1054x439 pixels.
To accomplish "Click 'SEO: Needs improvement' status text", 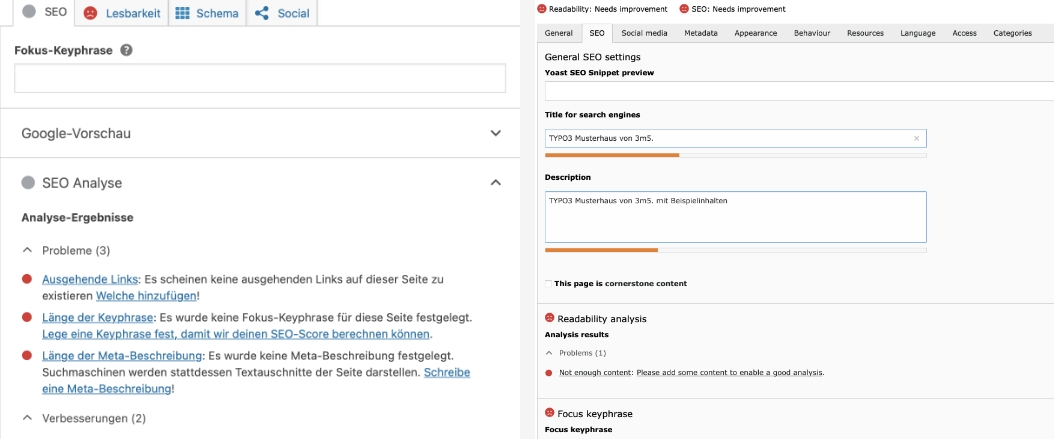I will click(x=738, y=9).
